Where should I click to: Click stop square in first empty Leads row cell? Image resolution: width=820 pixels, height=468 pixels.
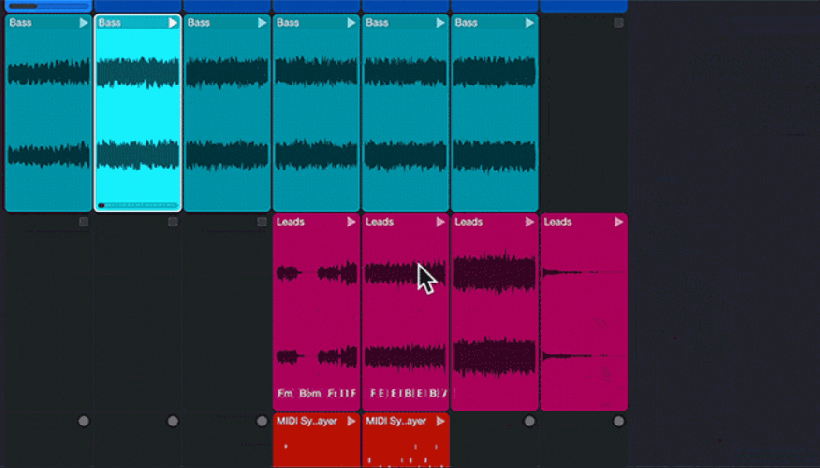(83, 222)
